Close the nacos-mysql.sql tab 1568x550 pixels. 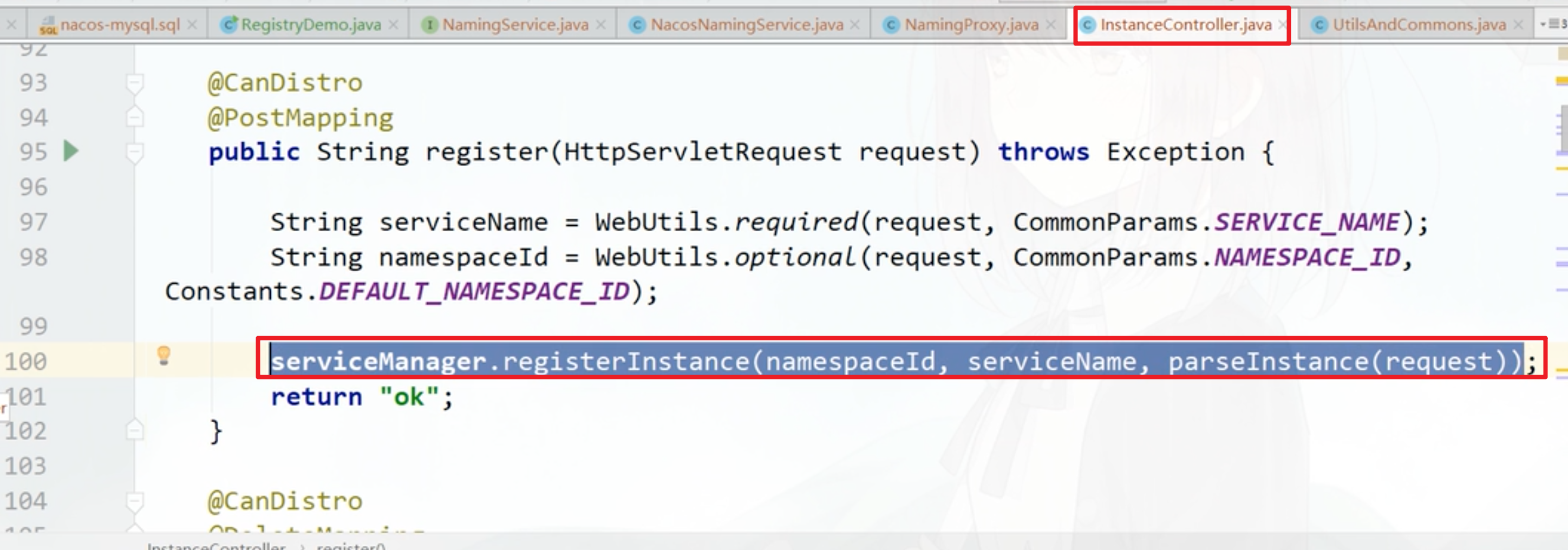(x=192, y=25)
